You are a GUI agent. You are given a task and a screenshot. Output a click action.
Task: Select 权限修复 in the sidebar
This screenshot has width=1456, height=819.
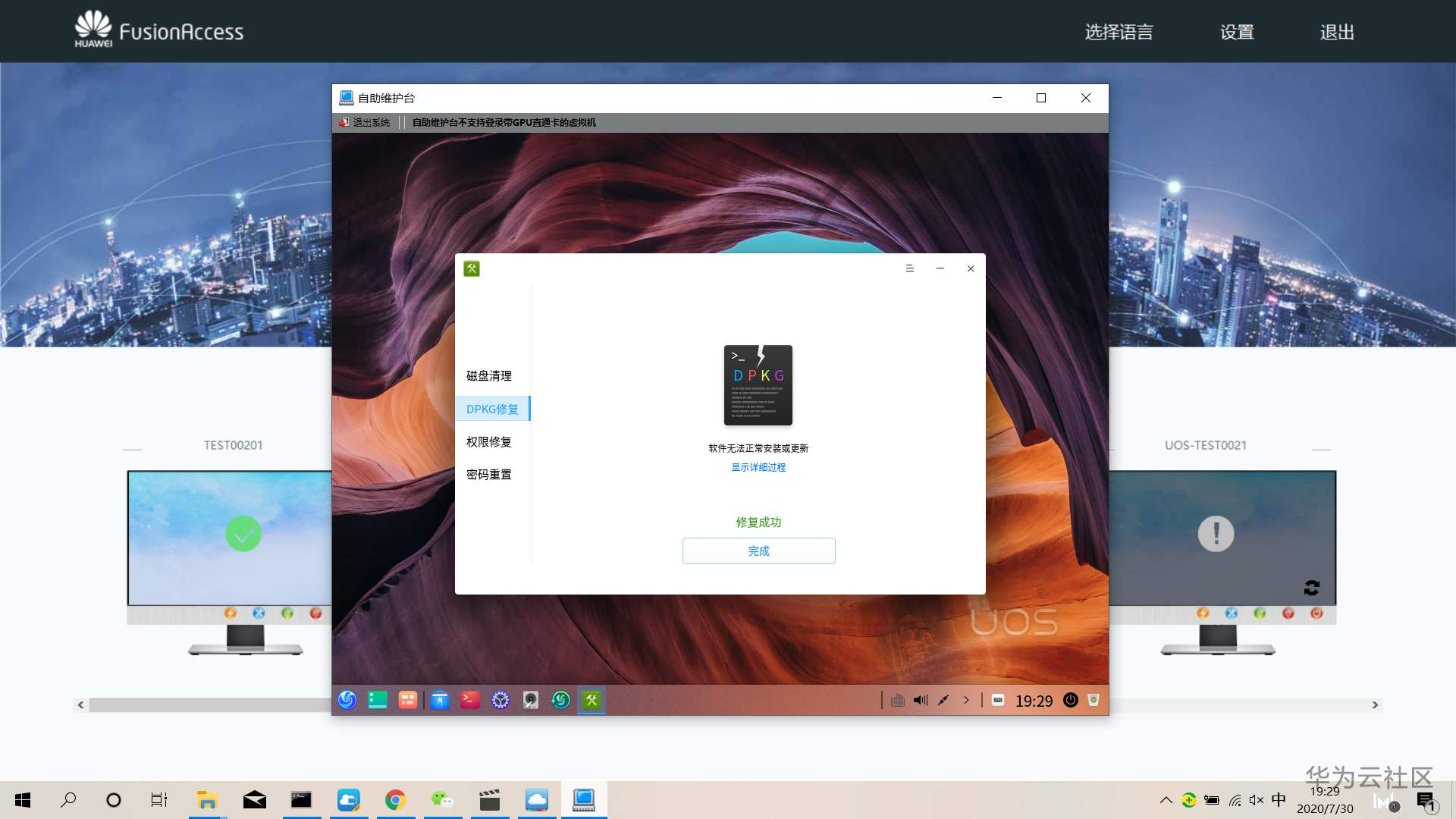[489, 442]
